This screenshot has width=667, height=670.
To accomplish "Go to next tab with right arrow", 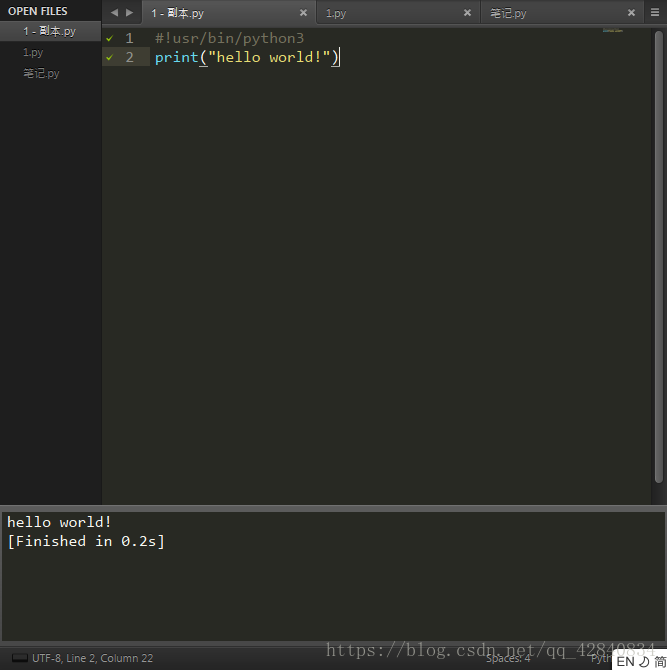I will (x=129, y=13).
